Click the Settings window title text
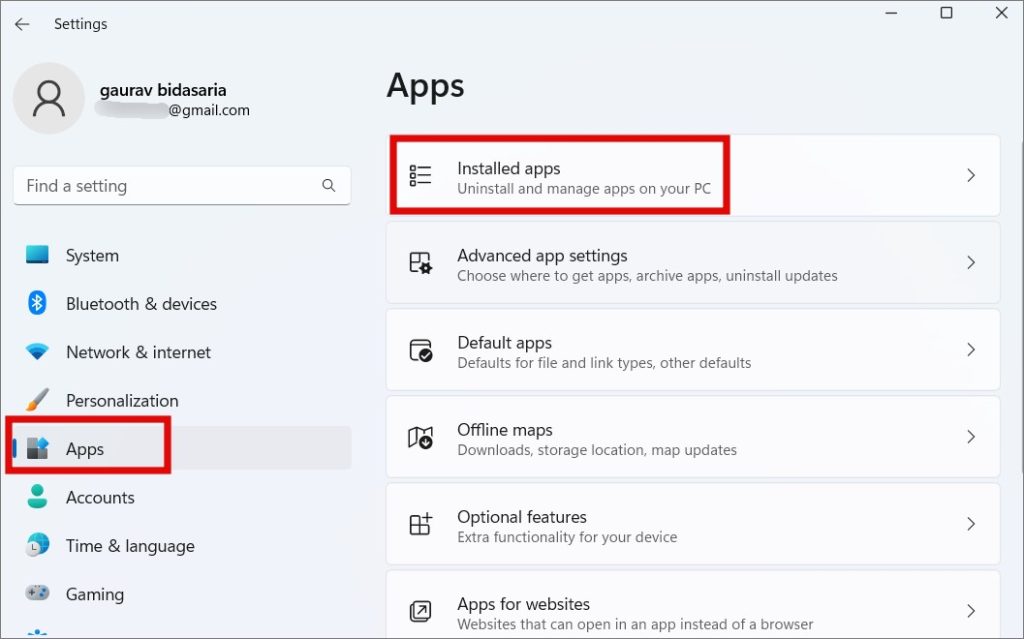The height and width of the screenshot is (639, 1024). pos(80,24)
